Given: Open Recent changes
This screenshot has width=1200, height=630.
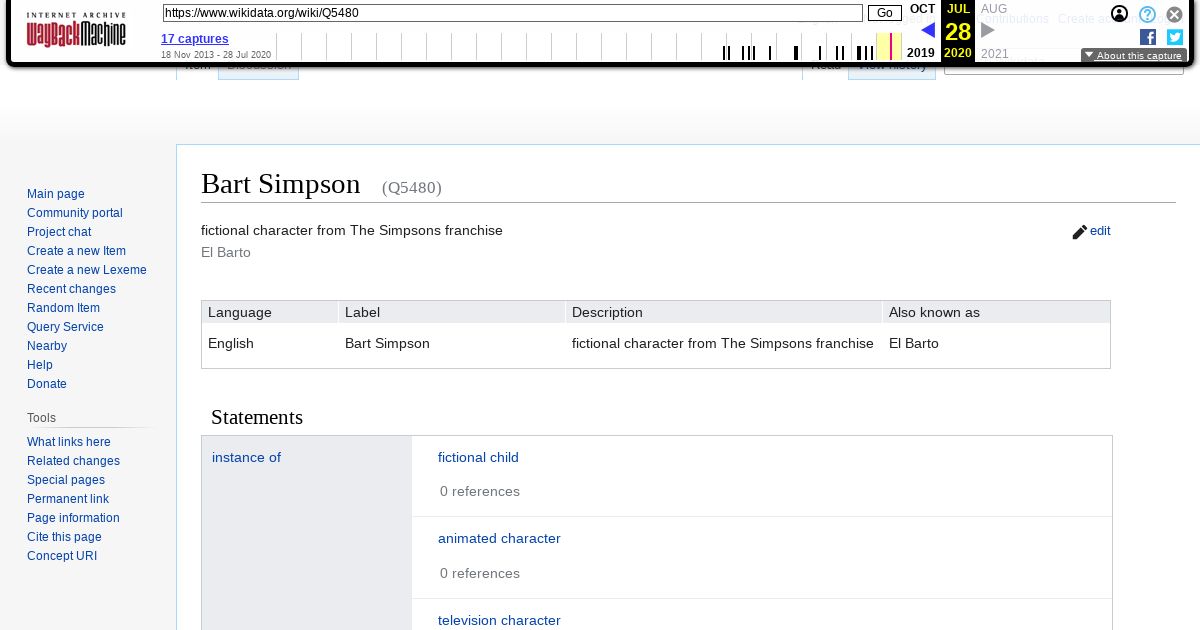Looking at the screenshot, I should [x=71, y=289].
